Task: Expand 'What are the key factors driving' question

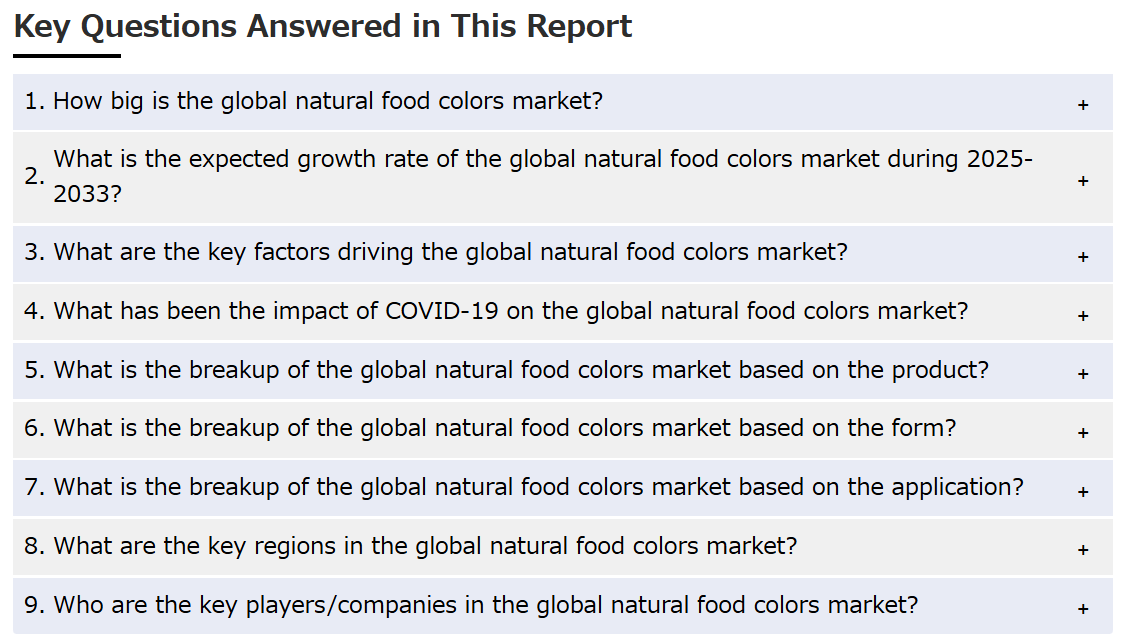Action: 563,254
